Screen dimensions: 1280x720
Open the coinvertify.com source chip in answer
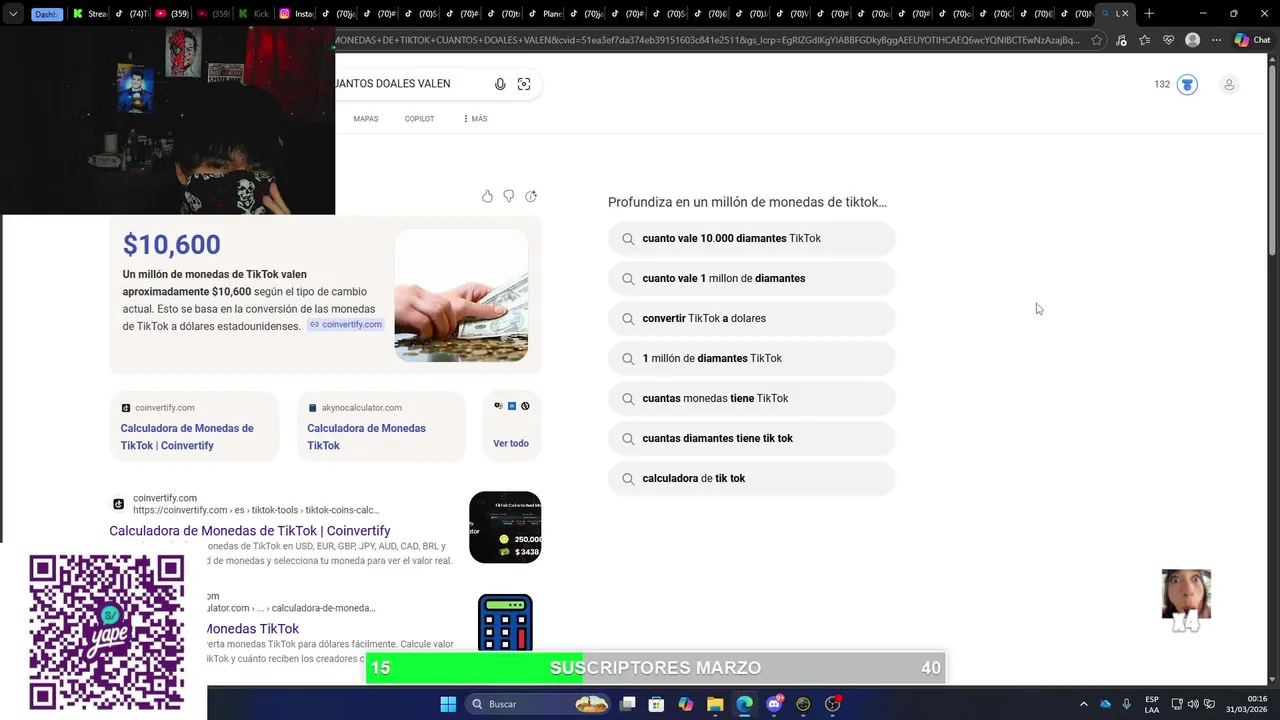[345, 325]
